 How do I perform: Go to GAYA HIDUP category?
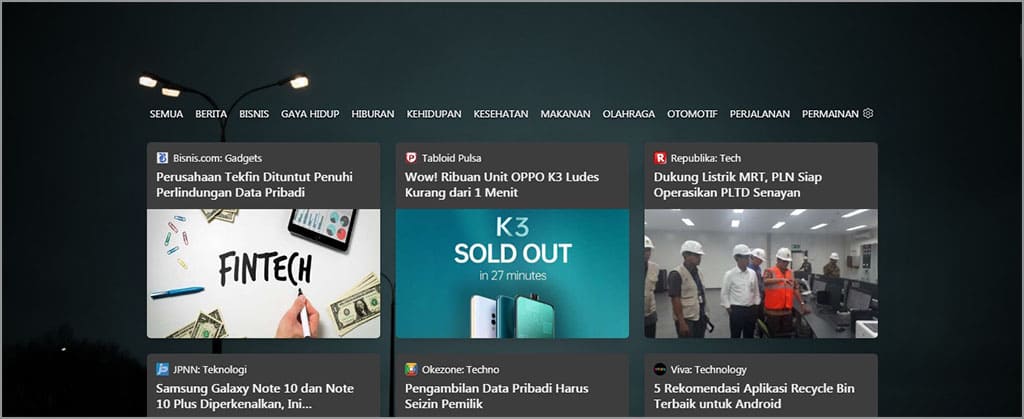[310, 114]
